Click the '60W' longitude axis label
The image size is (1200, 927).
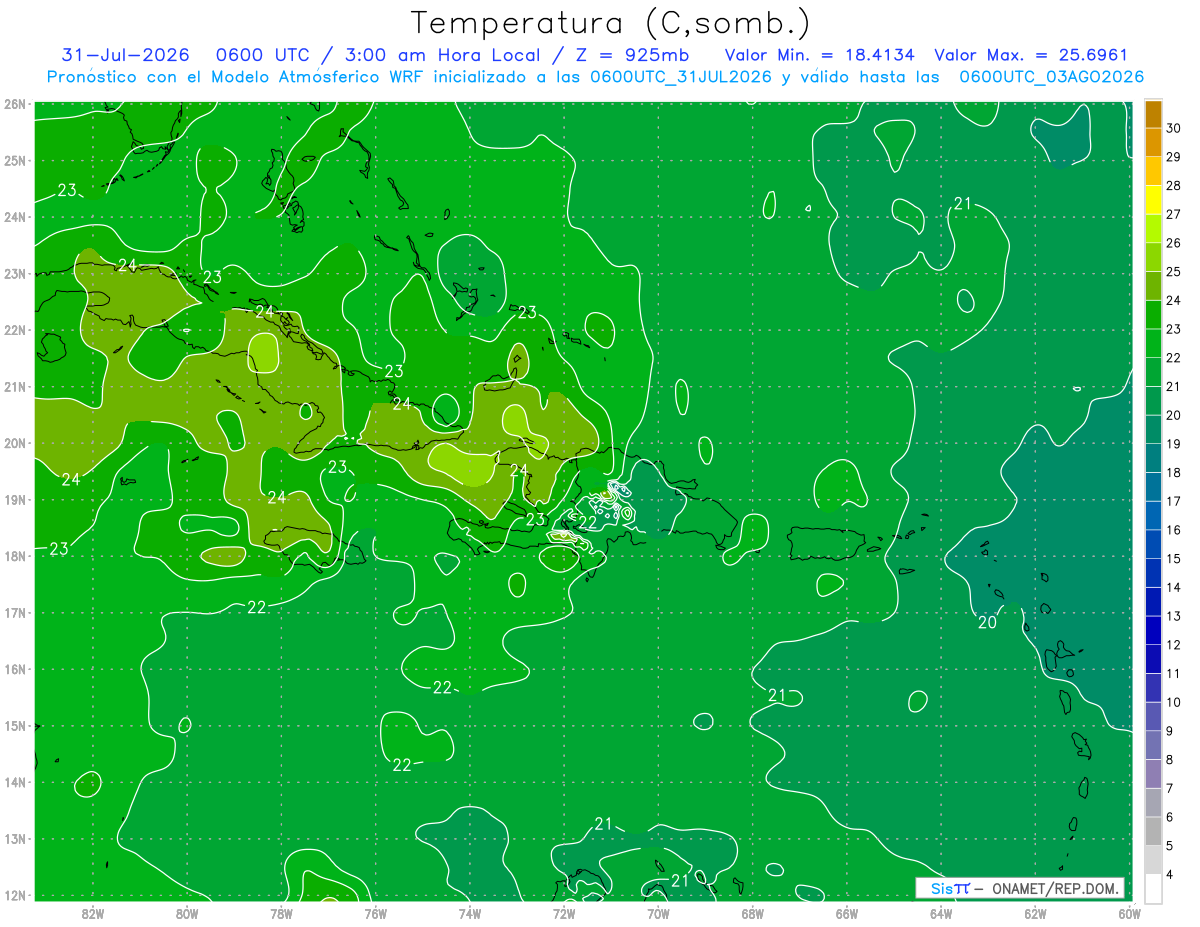[x=1129, y=913]
